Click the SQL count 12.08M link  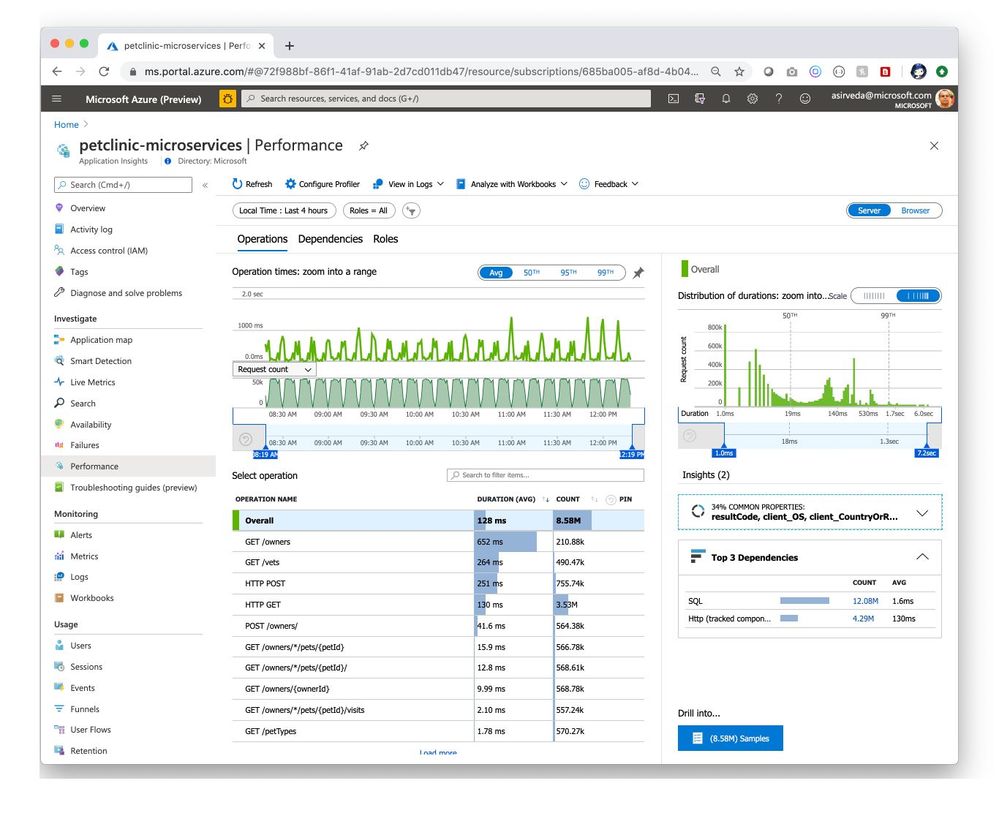[865, 601]
